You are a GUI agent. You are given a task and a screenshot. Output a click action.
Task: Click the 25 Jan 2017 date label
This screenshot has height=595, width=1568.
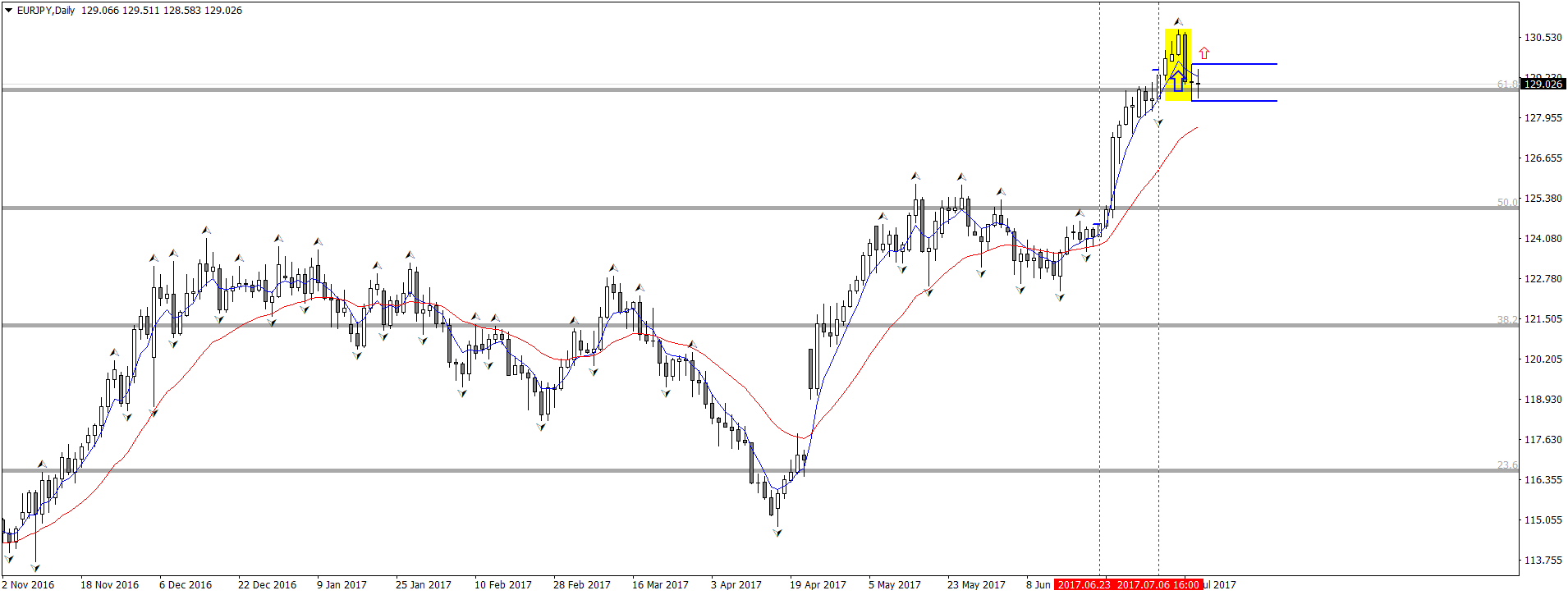pos(423,585)
